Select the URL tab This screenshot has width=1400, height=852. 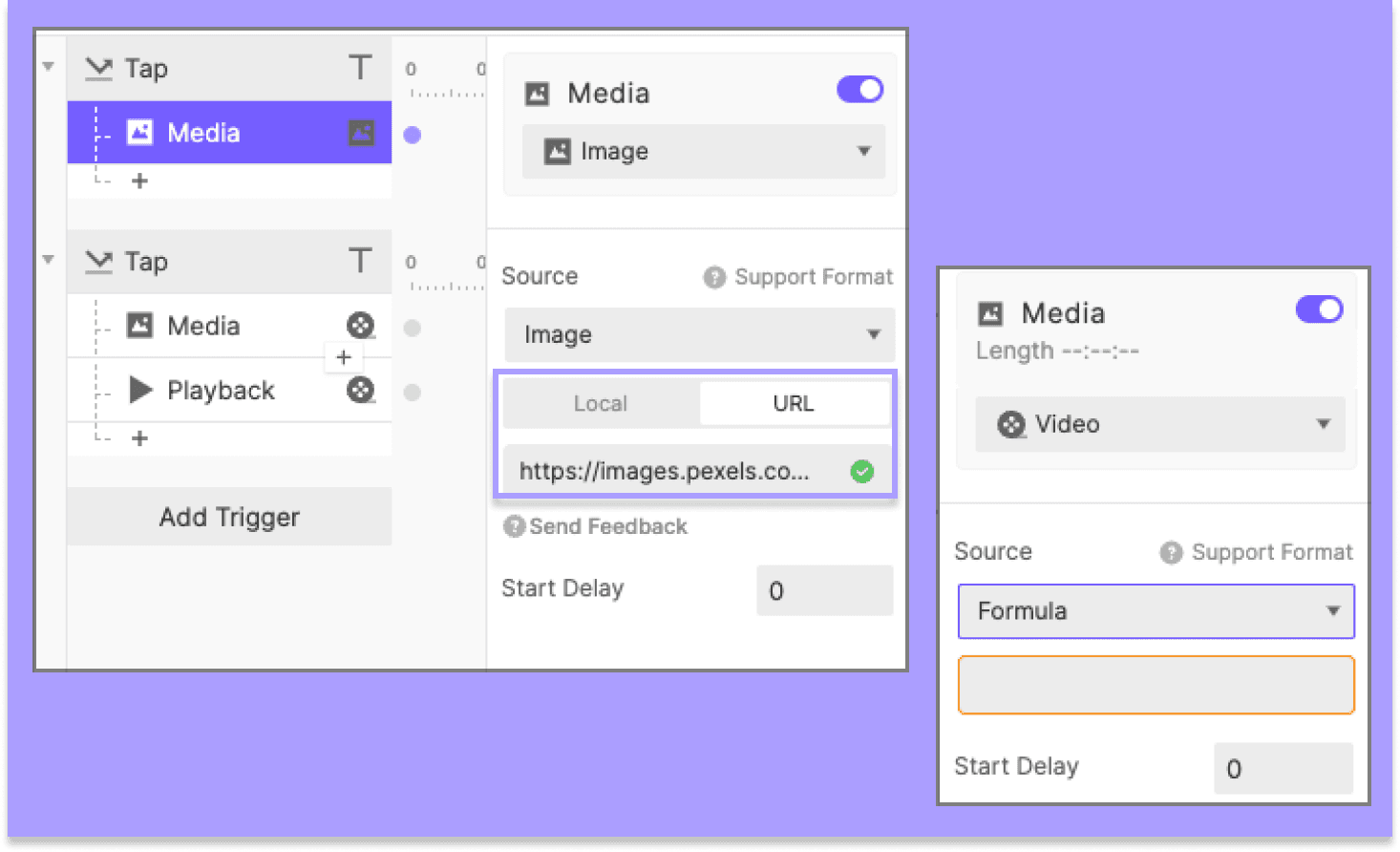794,403
